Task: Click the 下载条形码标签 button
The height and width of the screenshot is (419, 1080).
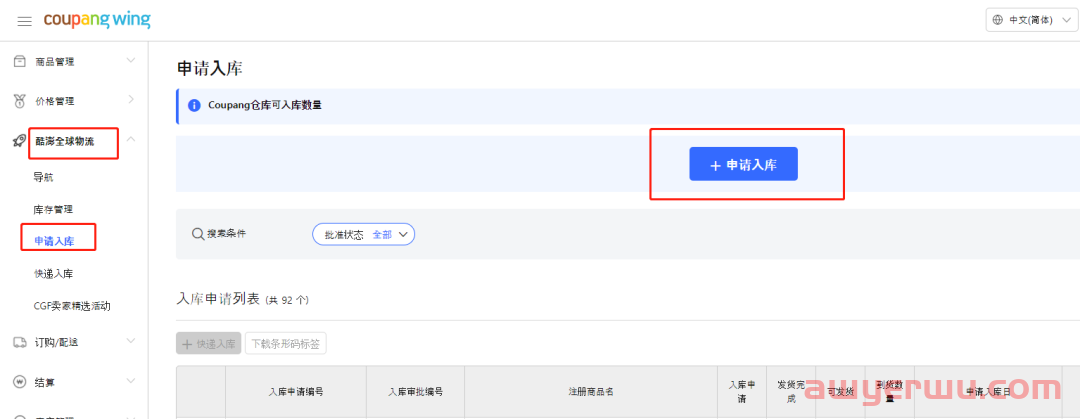Action: [x=286, y=344]
